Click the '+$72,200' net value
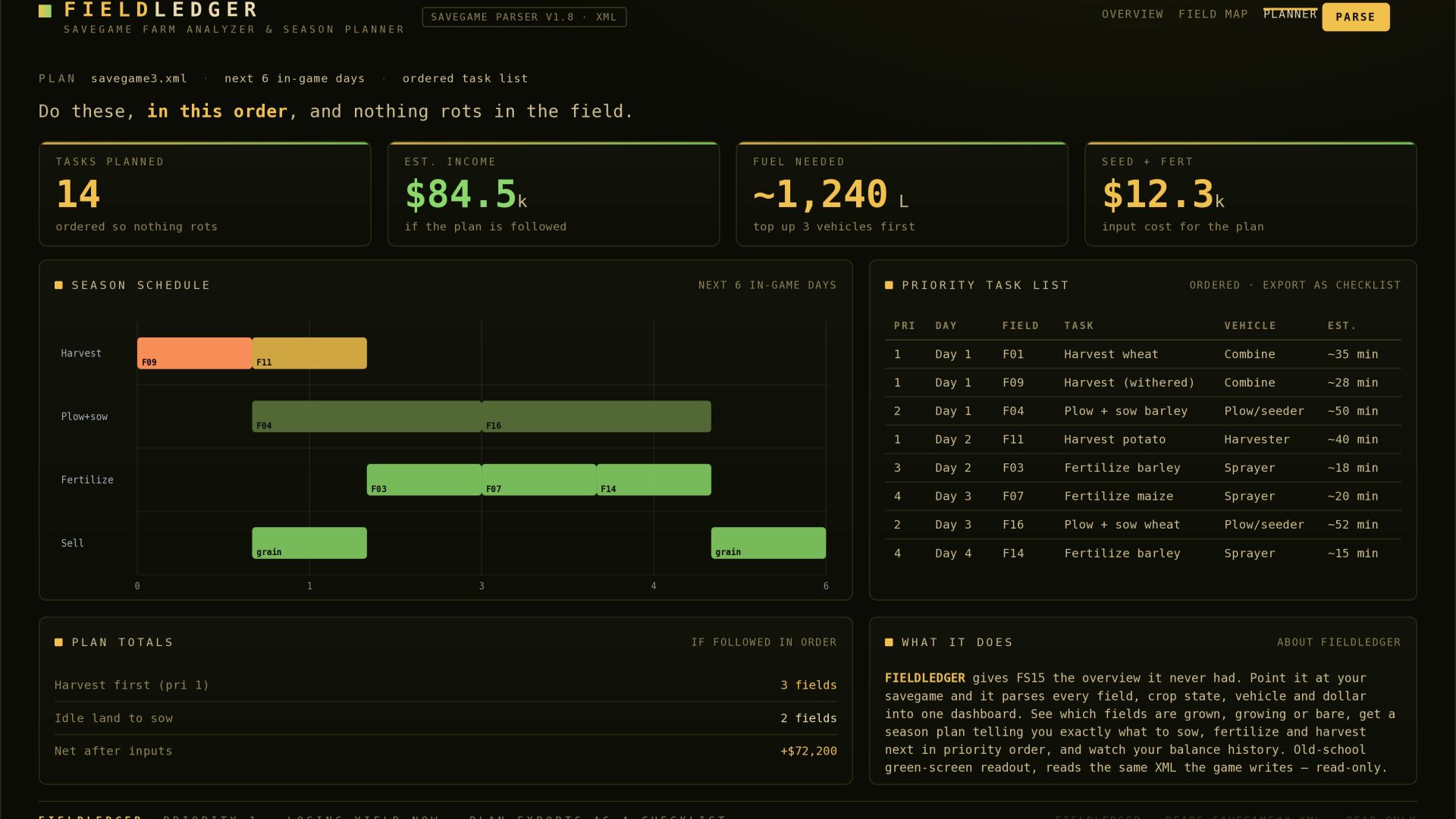This screenshot has width=1456, height=819. 808,752
